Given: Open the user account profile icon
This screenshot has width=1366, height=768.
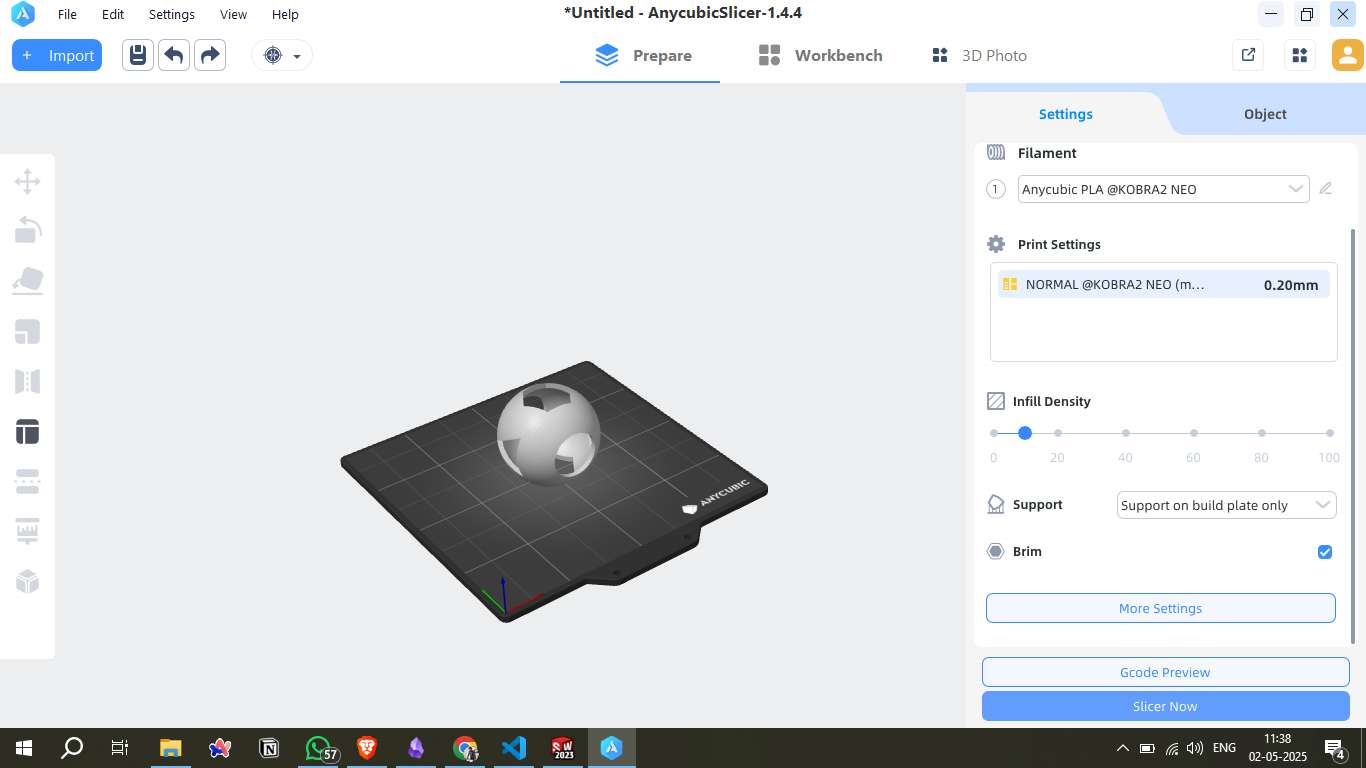Looking at the screenshot, I should click(1348, 55).
